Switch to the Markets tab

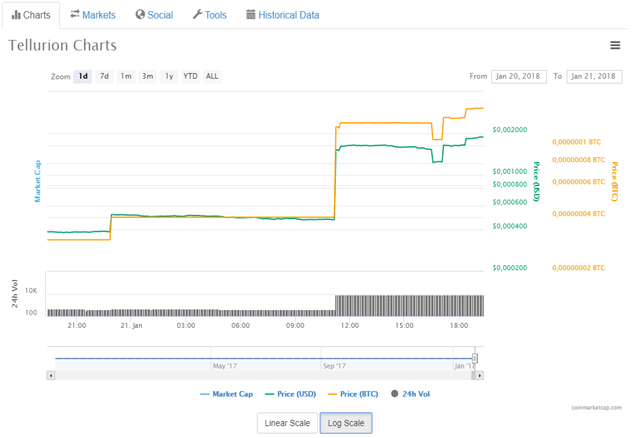93,15
